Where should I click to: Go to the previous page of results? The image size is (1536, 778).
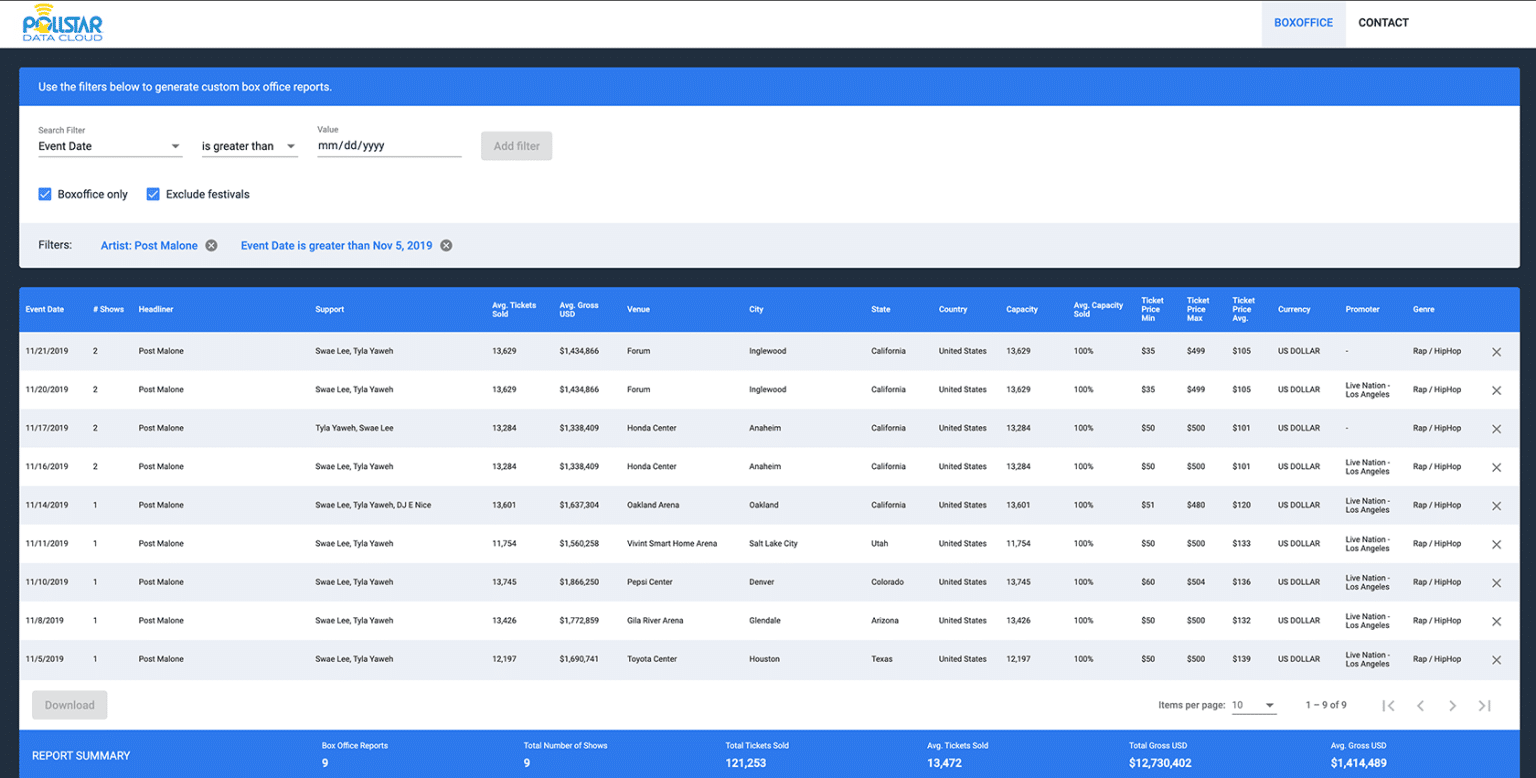(x=1420, y=705)
